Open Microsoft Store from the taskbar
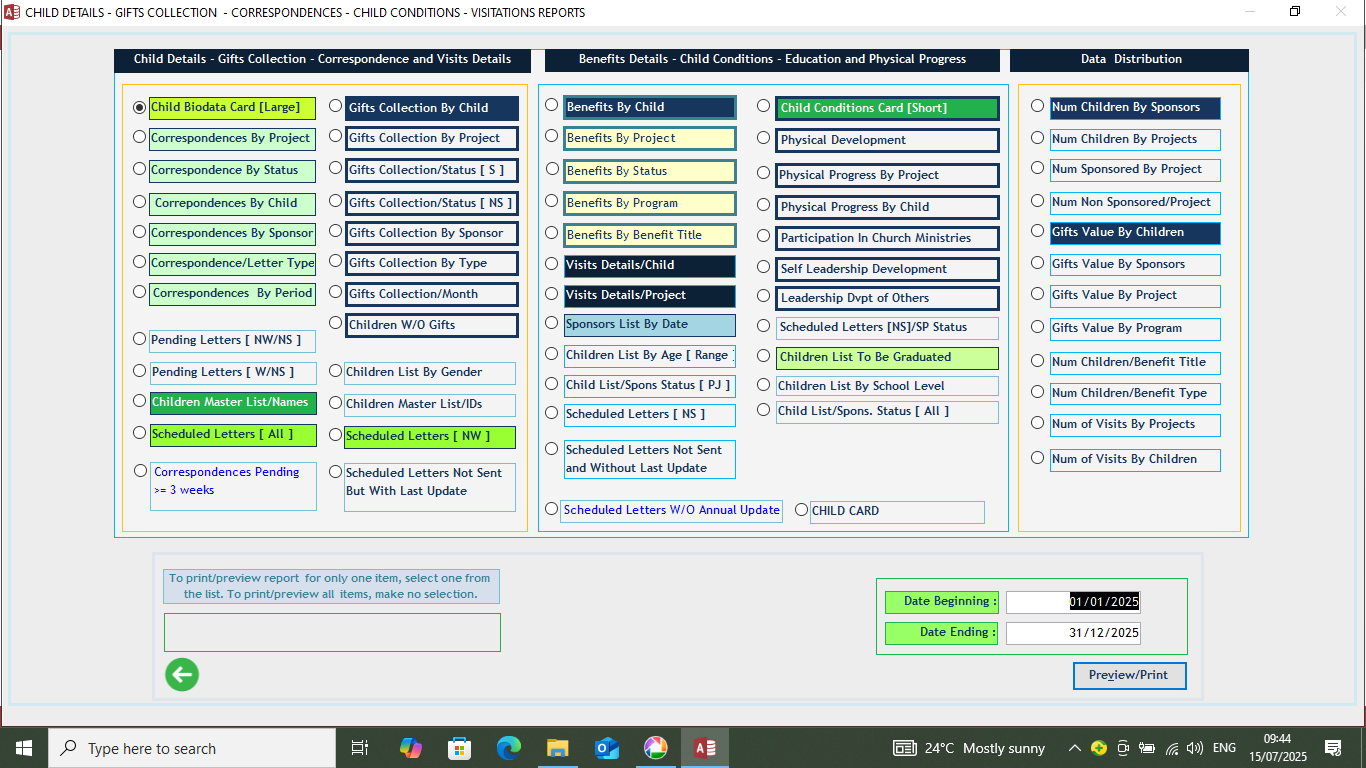 click(460, 748)
